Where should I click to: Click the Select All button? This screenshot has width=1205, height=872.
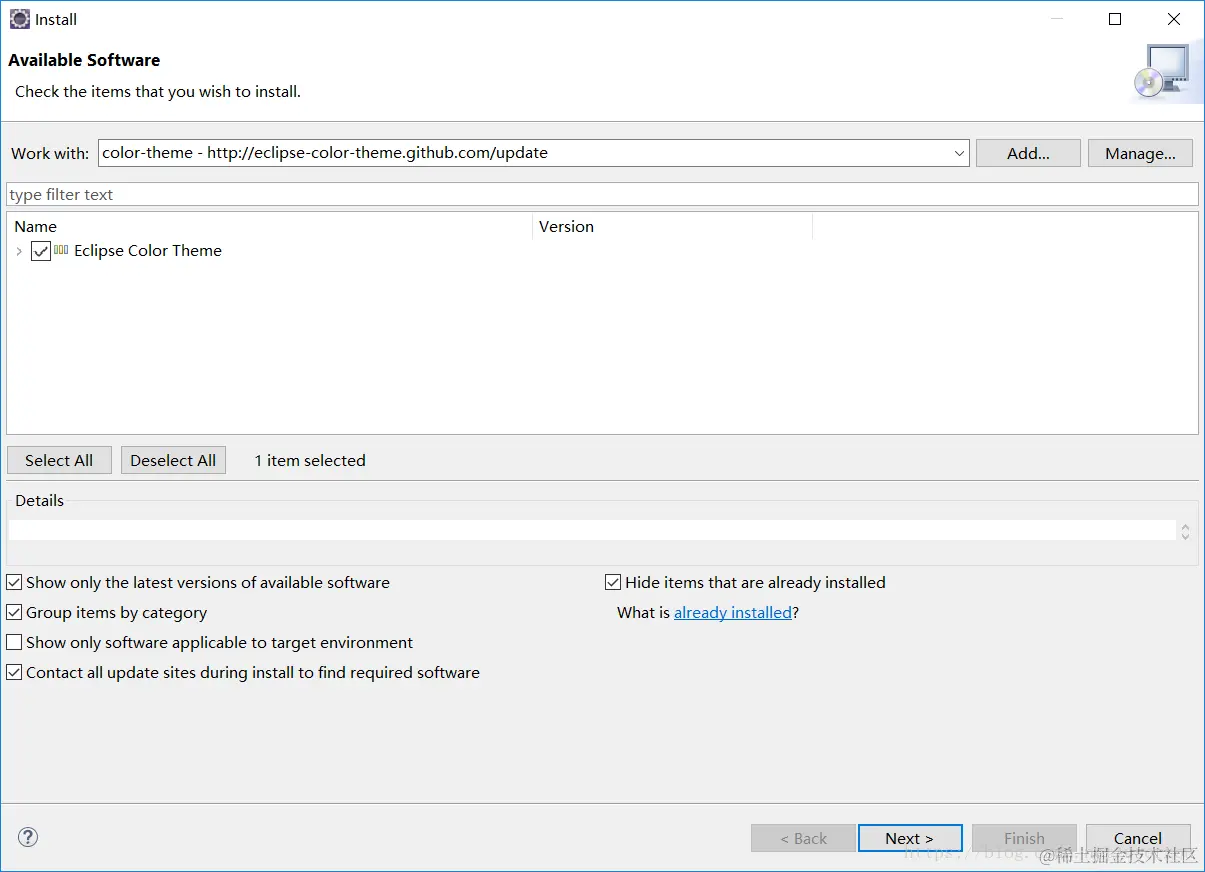(x=59, y=460)
